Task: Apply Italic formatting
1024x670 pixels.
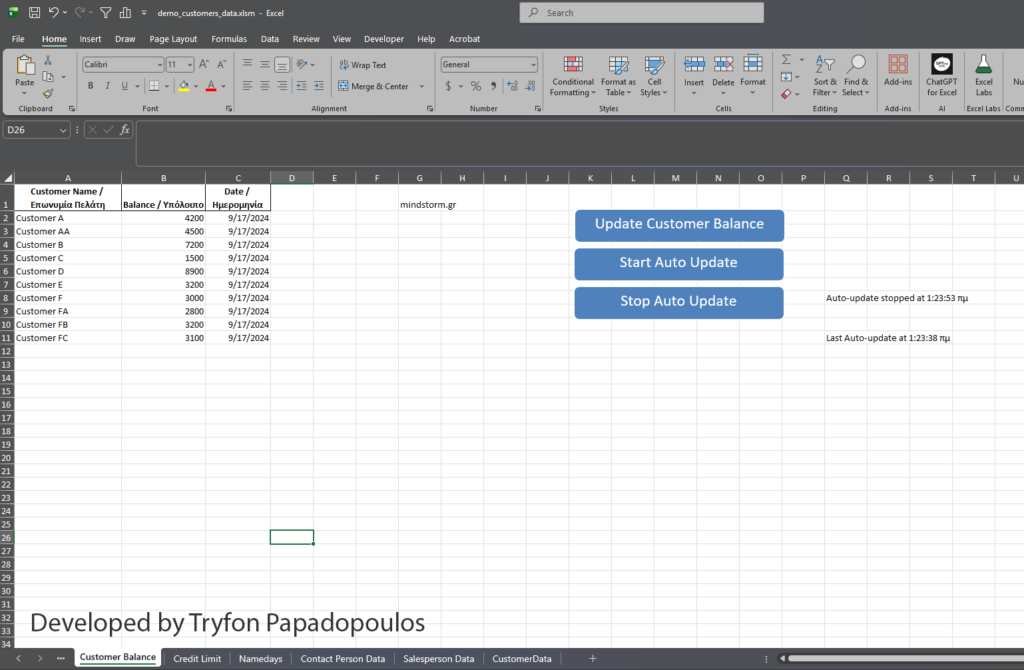Action: coord(107,86)
